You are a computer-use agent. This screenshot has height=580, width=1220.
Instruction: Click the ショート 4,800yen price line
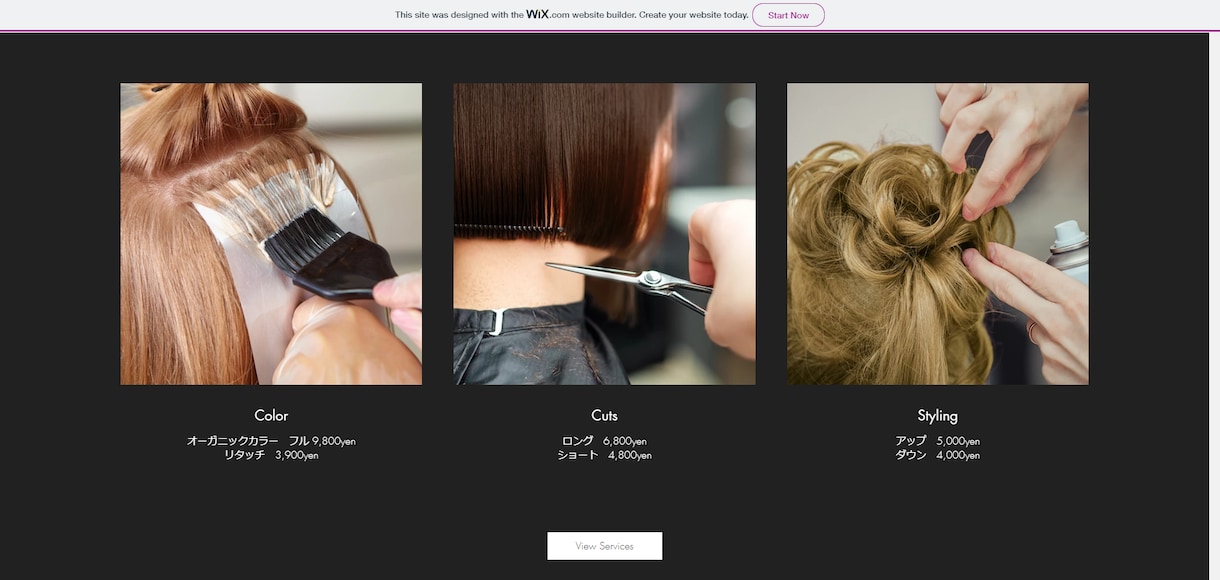(604, 455)
